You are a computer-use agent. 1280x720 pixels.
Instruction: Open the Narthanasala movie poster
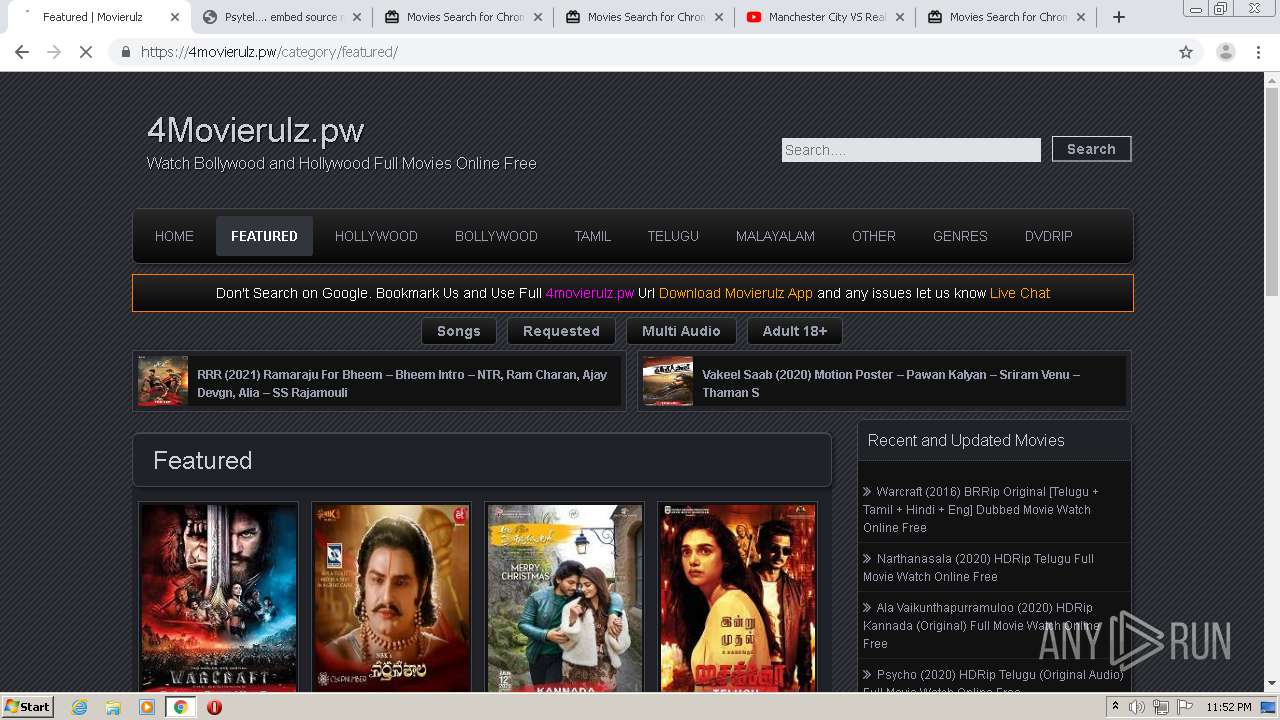pos(391,598)
